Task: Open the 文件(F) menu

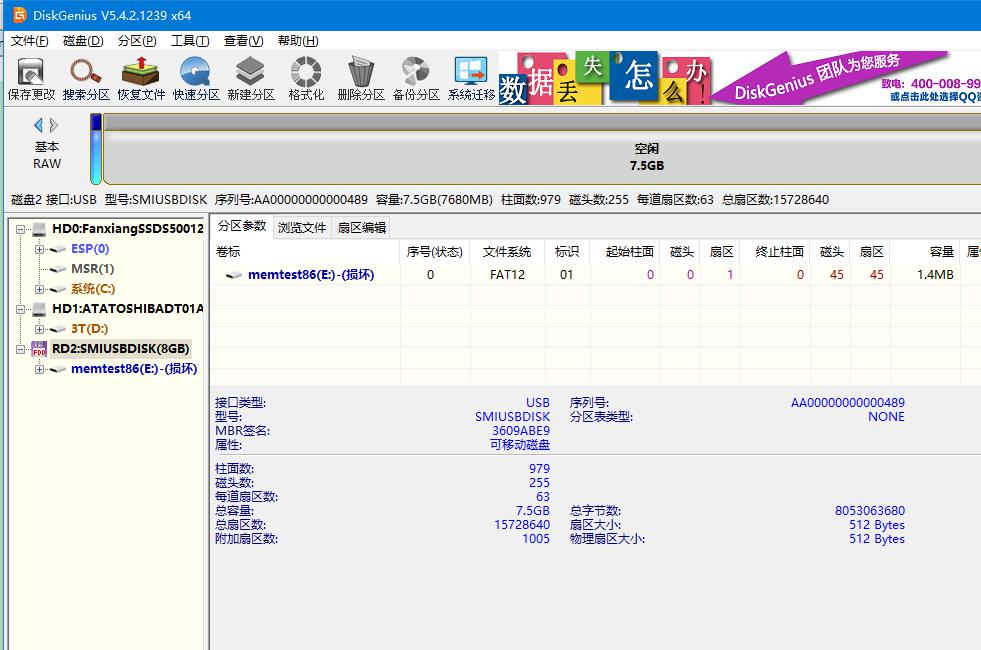Action: pyautogui.click(x=29, y=41)
